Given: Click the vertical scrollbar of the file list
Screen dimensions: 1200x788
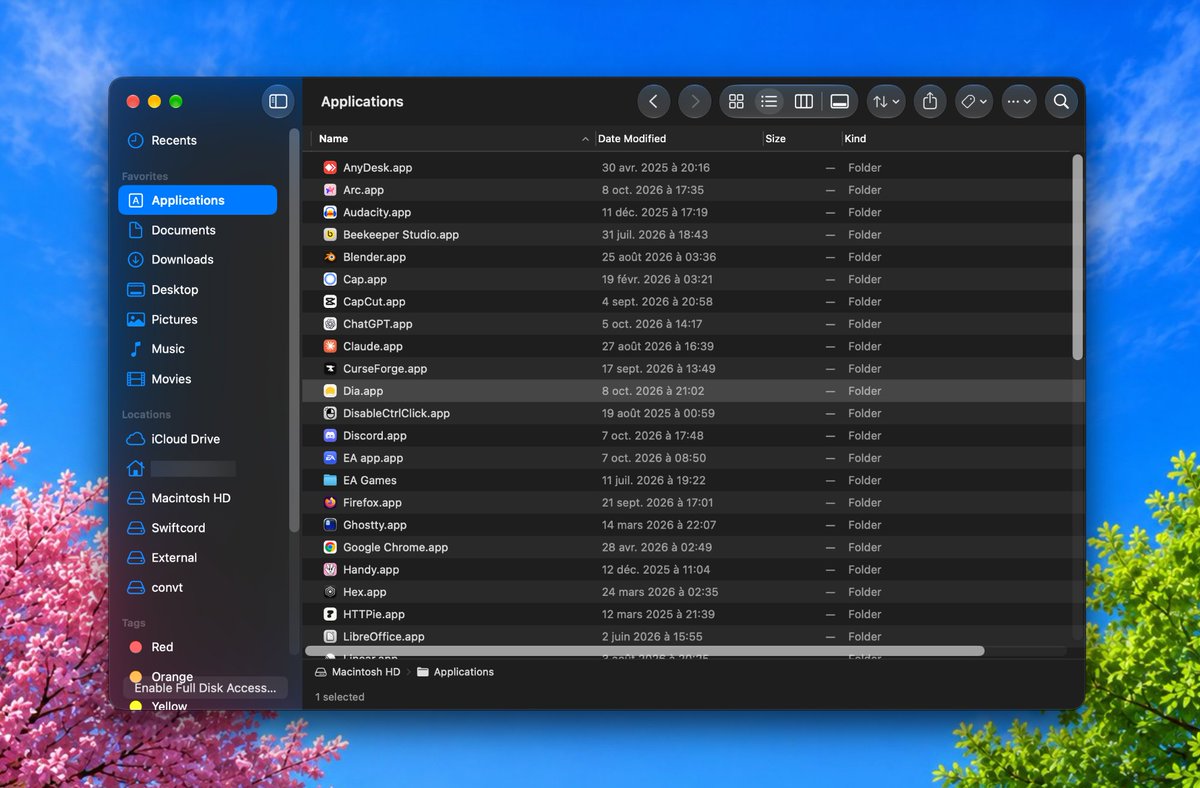Looking at the screenshot, I should tap(1077, 256).
